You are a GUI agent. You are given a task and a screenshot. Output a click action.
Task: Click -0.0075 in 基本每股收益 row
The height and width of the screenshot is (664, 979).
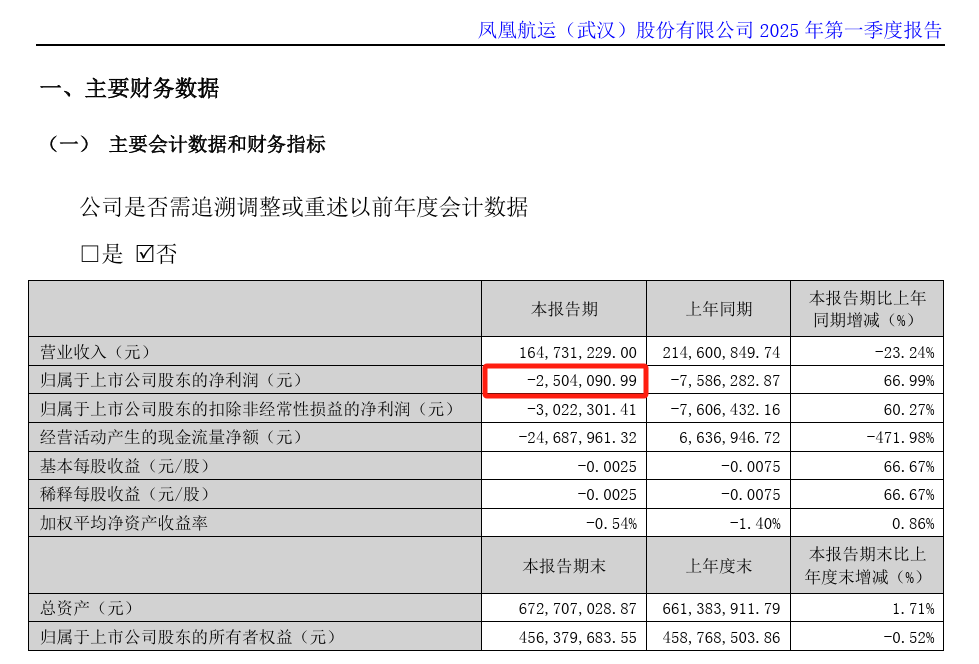pos(750,467)
